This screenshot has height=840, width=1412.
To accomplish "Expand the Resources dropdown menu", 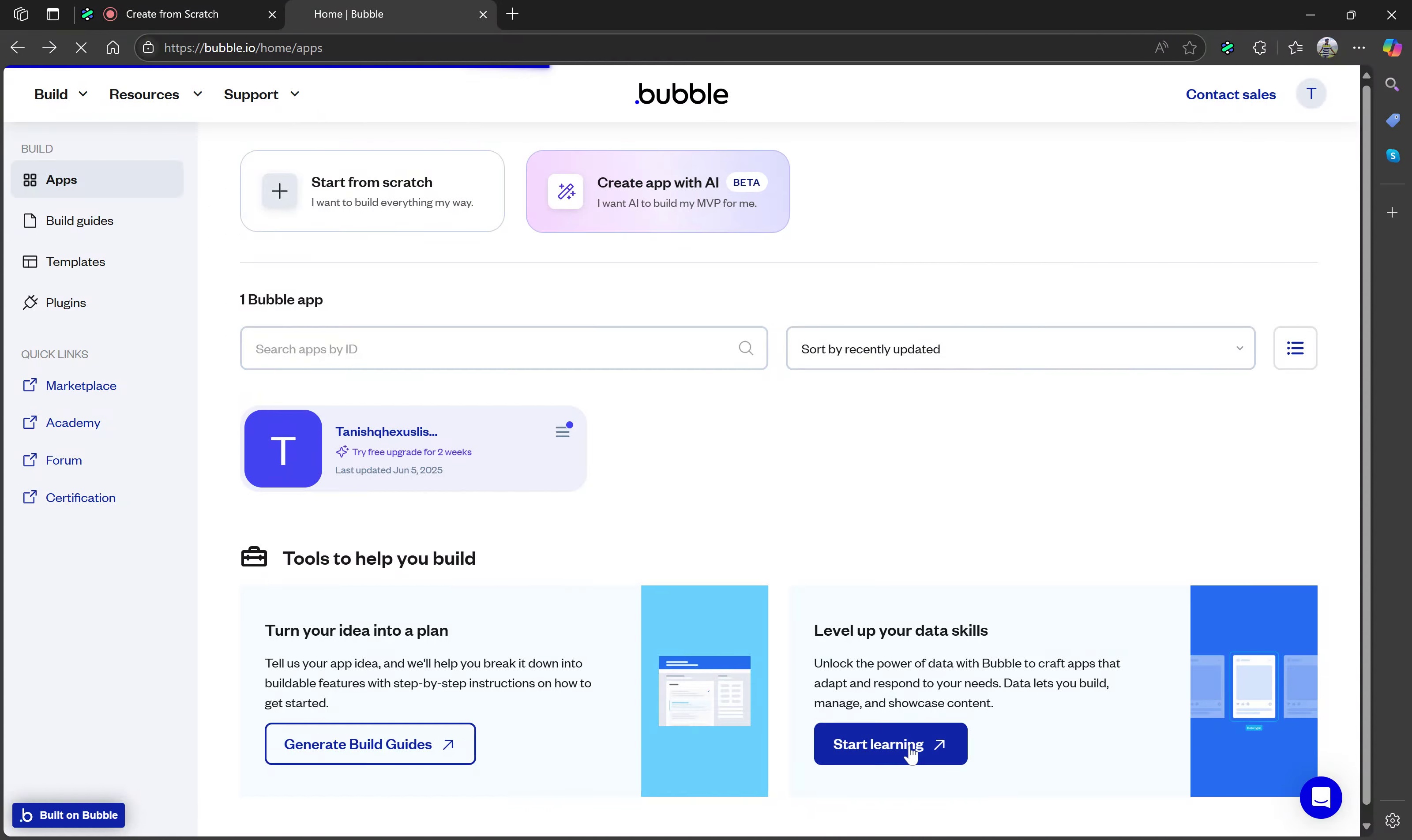I will click(155, 94).
